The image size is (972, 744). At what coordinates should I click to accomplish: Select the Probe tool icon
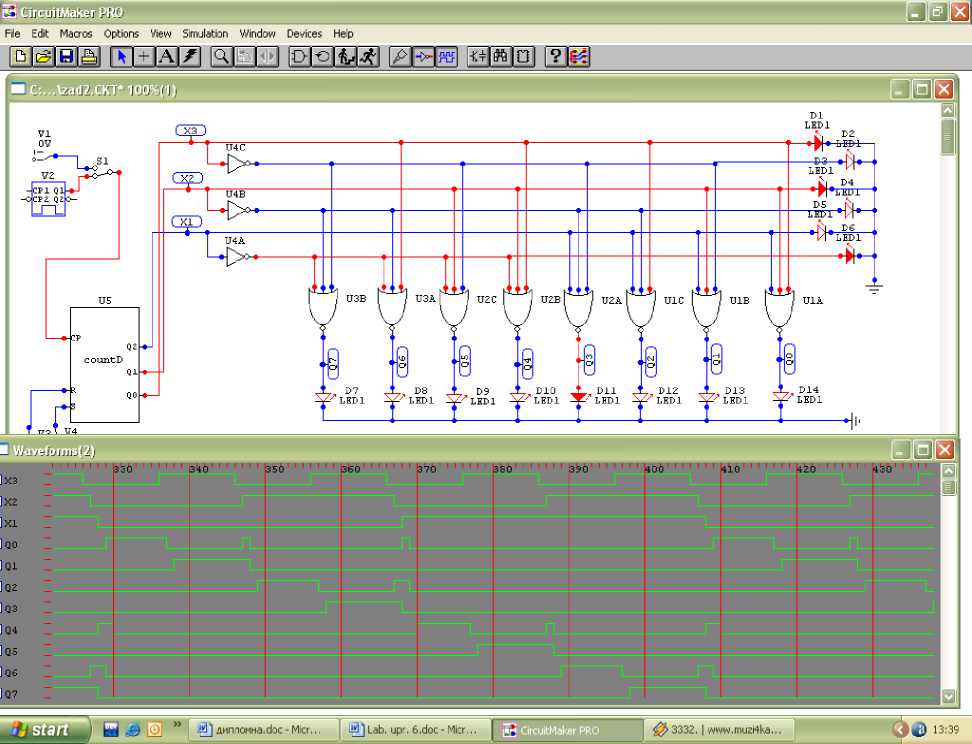[x=400, y=57]
